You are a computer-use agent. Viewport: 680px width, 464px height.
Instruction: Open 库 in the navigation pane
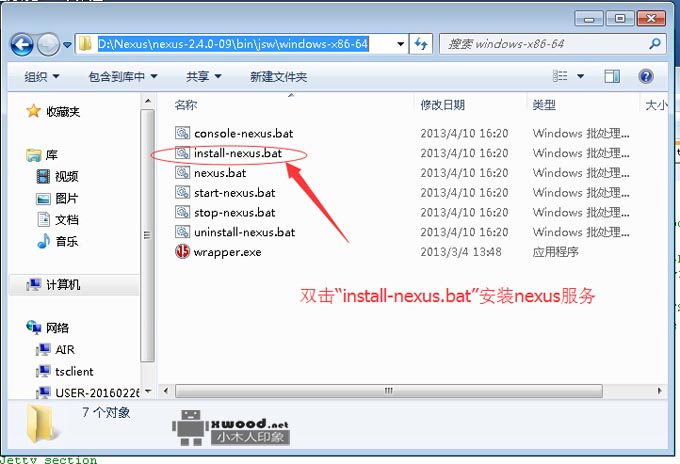52,155
